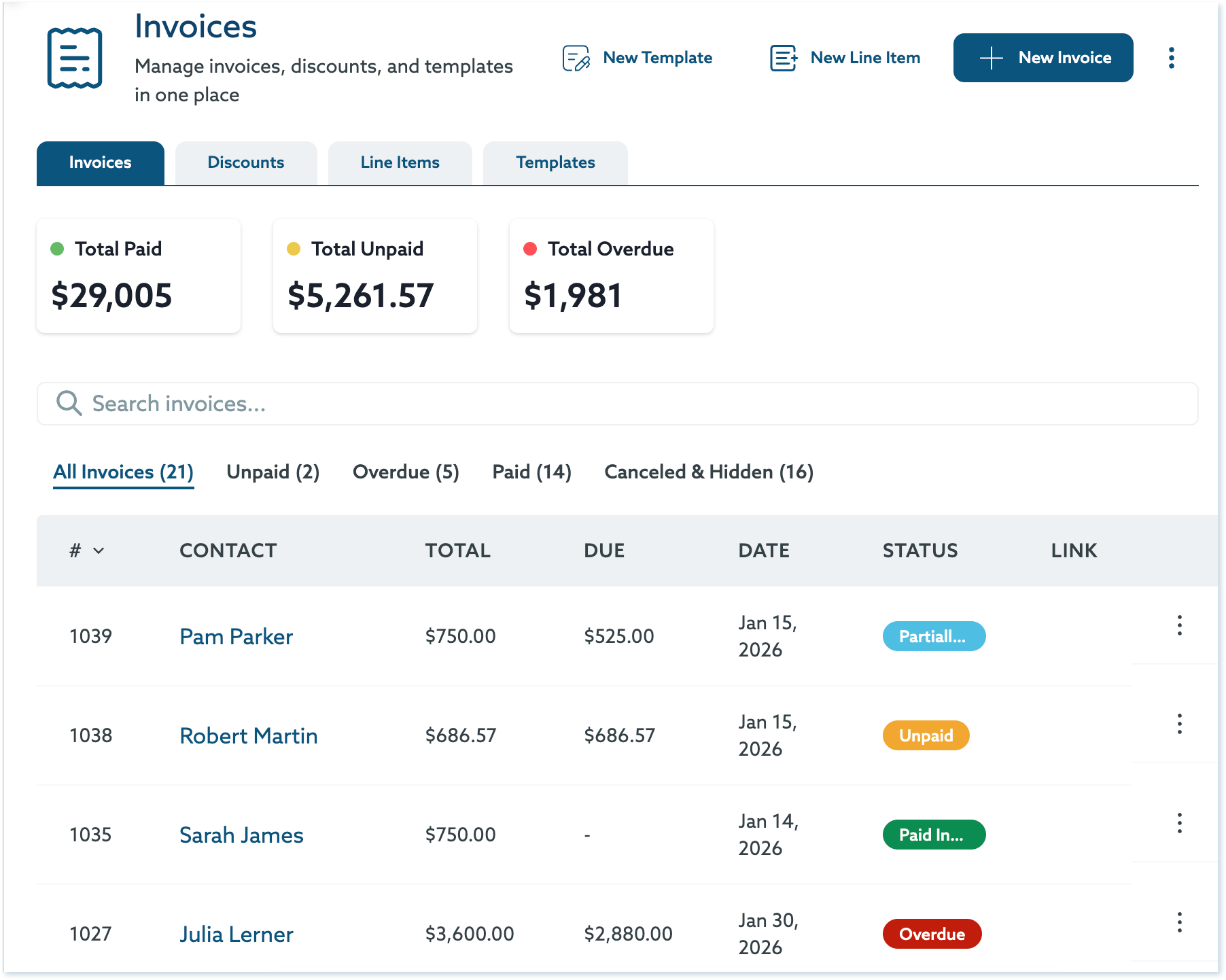Viewport: 1226px width, 980px height.
Task: Open row actions for invoice 1039
Action: click(1179, 626)
